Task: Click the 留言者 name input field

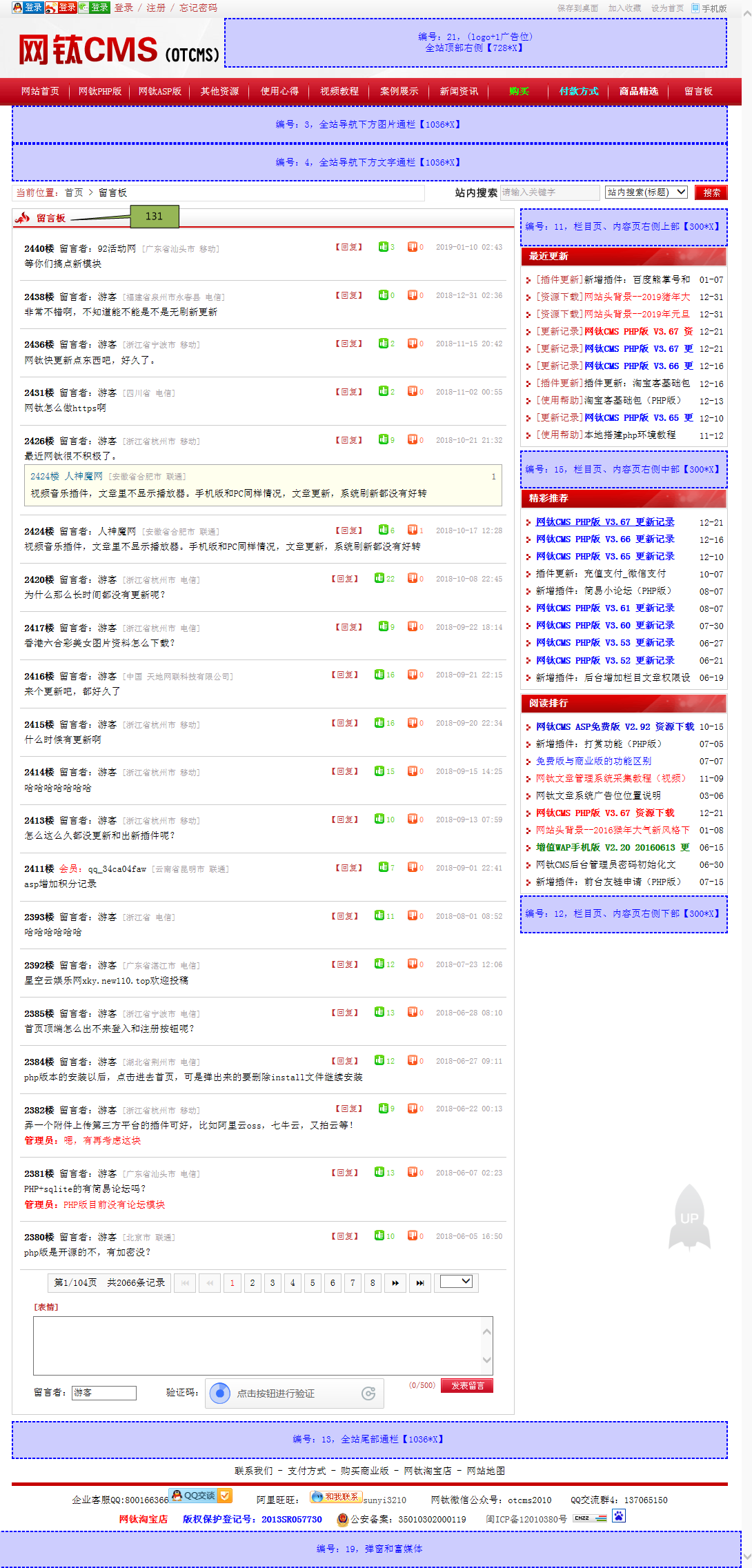Action: pos(104,1393)
